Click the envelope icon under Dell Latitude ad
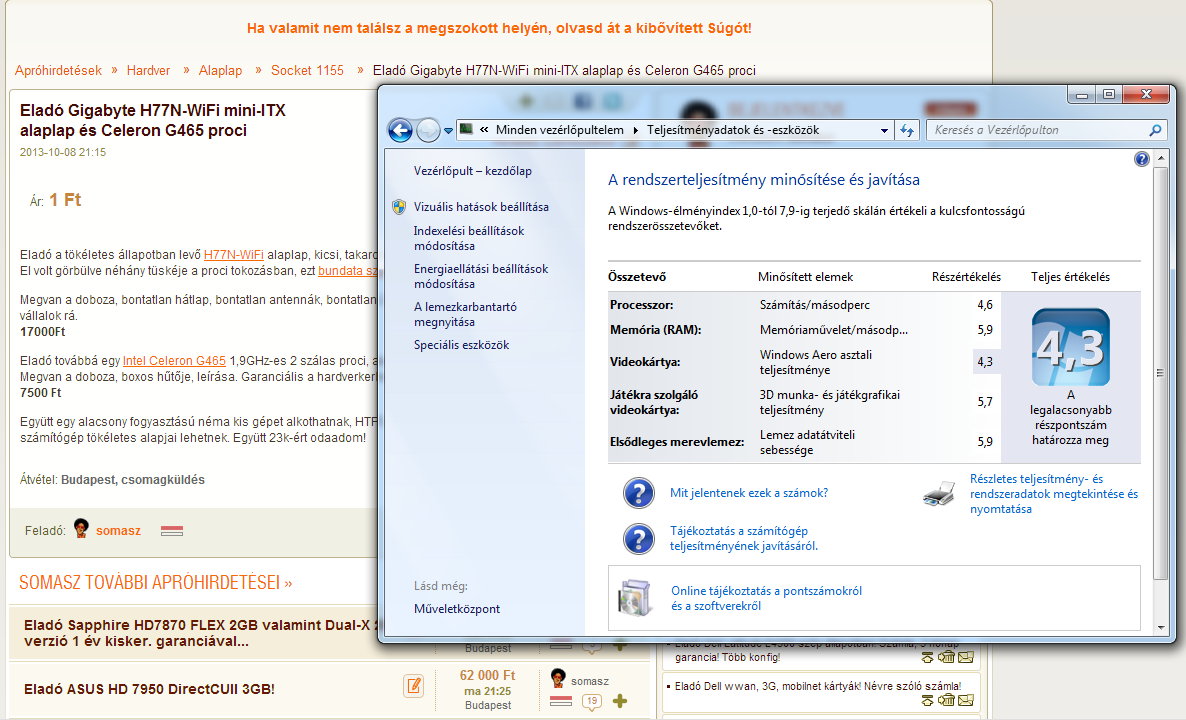 (966, 656)
